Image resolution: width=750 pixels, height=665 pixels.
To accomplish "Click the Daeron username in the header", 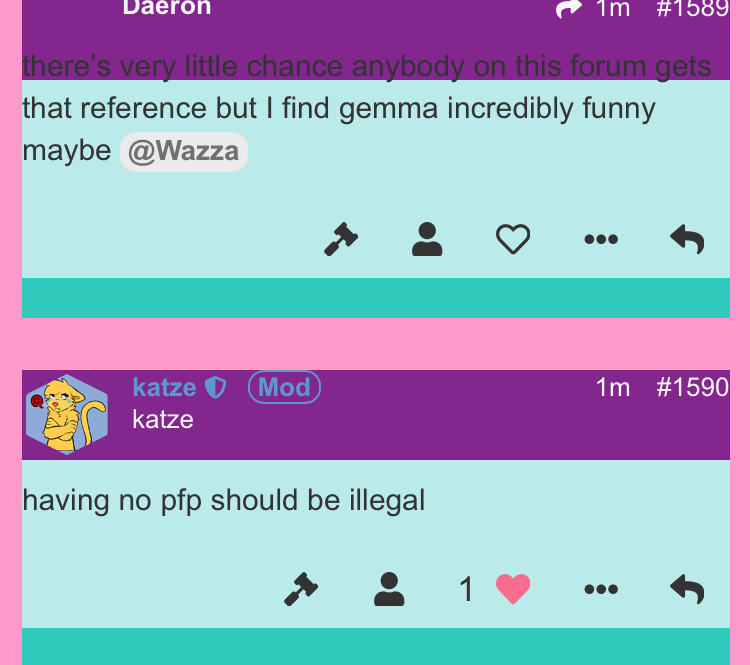I will click(x=167, y=8).
